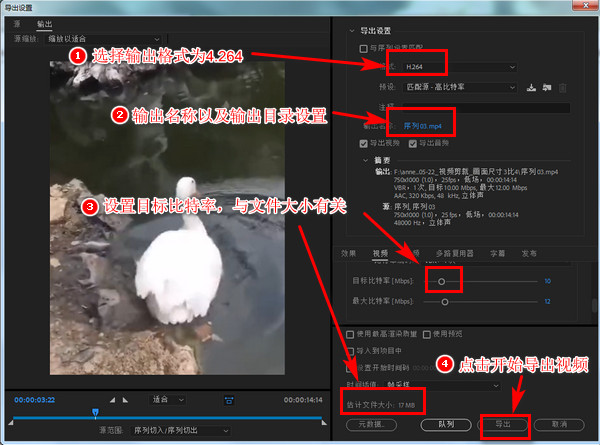Click the 元数据 button

(x=371, y=425)
